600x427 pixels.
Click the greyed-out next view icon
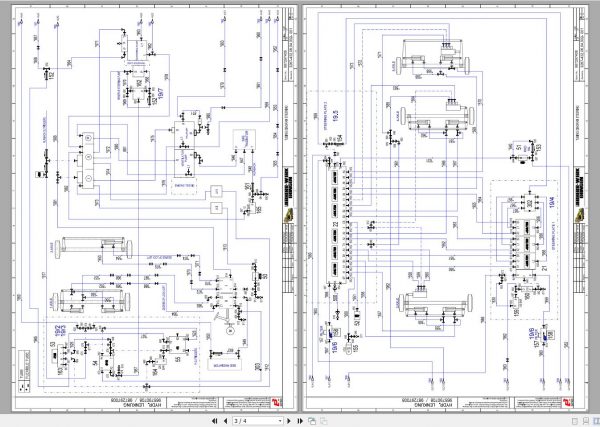(323, 421)
